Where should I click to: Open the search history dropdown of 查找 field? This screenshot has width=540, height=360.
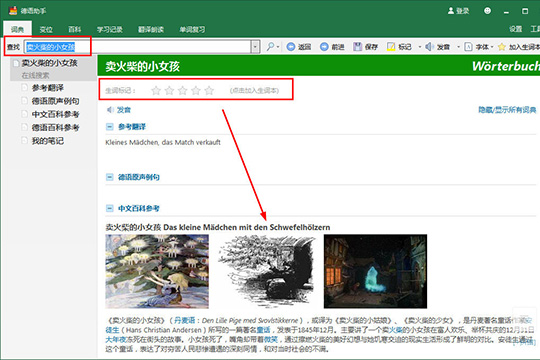point(255,47)
